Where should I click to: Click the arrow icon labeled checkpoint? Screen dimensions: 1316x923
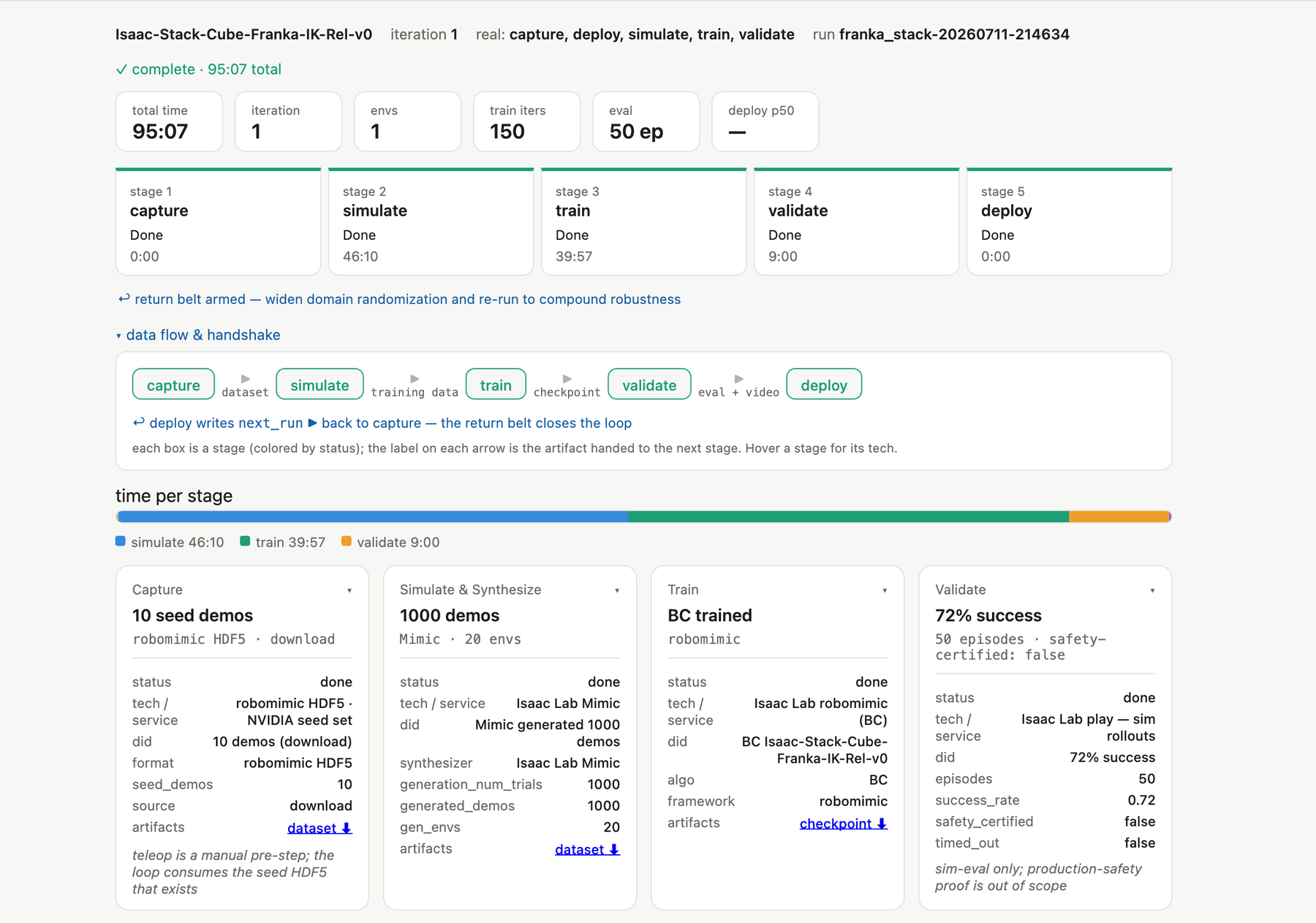[567, 378]
